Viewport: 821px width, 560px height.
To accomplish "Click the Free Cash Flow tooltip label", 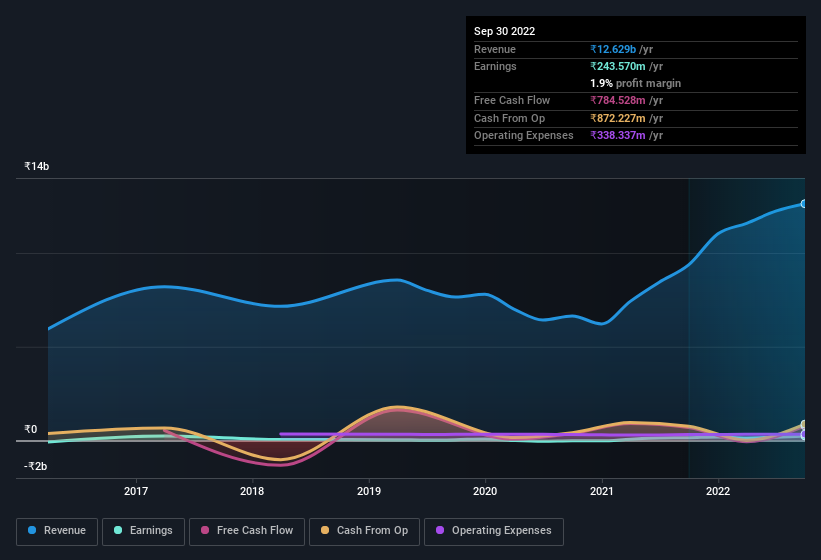I will pos(512,100).
